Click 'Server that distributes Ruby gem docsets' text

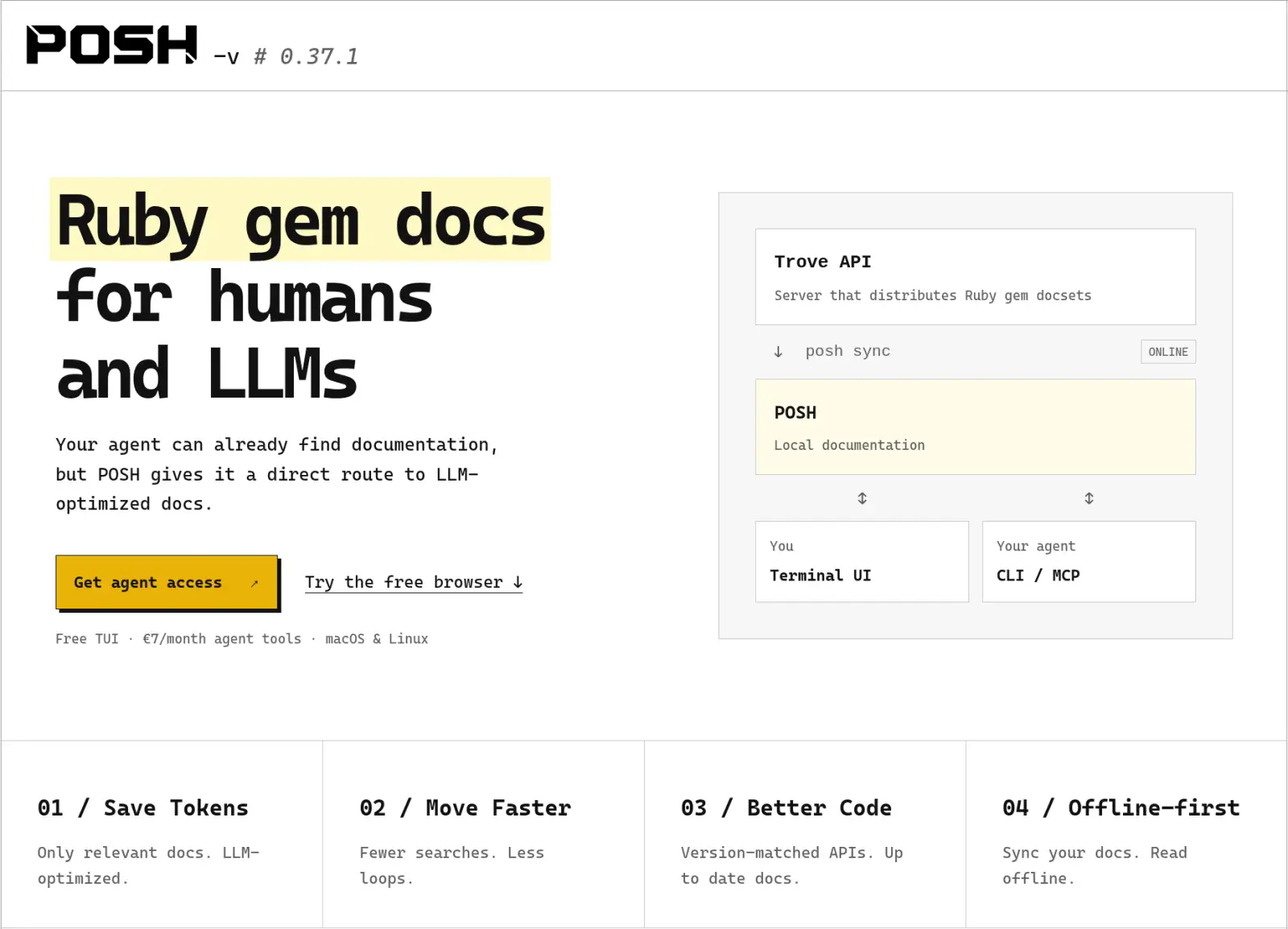point(933,295)
